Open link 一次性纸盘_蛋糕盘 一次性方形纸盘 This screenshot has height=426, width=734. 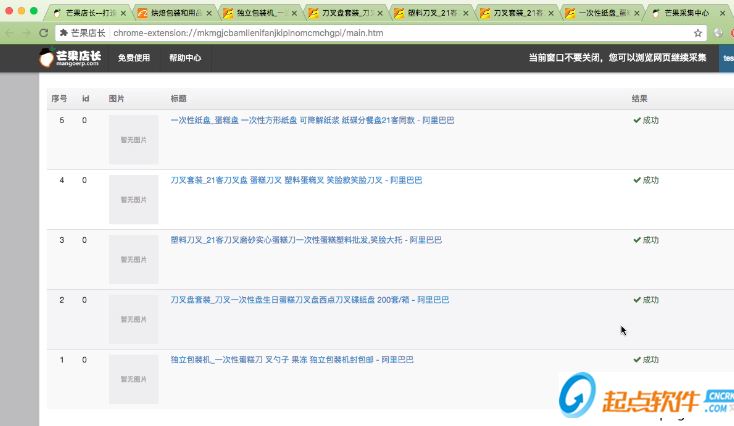[x=312, y=120]
